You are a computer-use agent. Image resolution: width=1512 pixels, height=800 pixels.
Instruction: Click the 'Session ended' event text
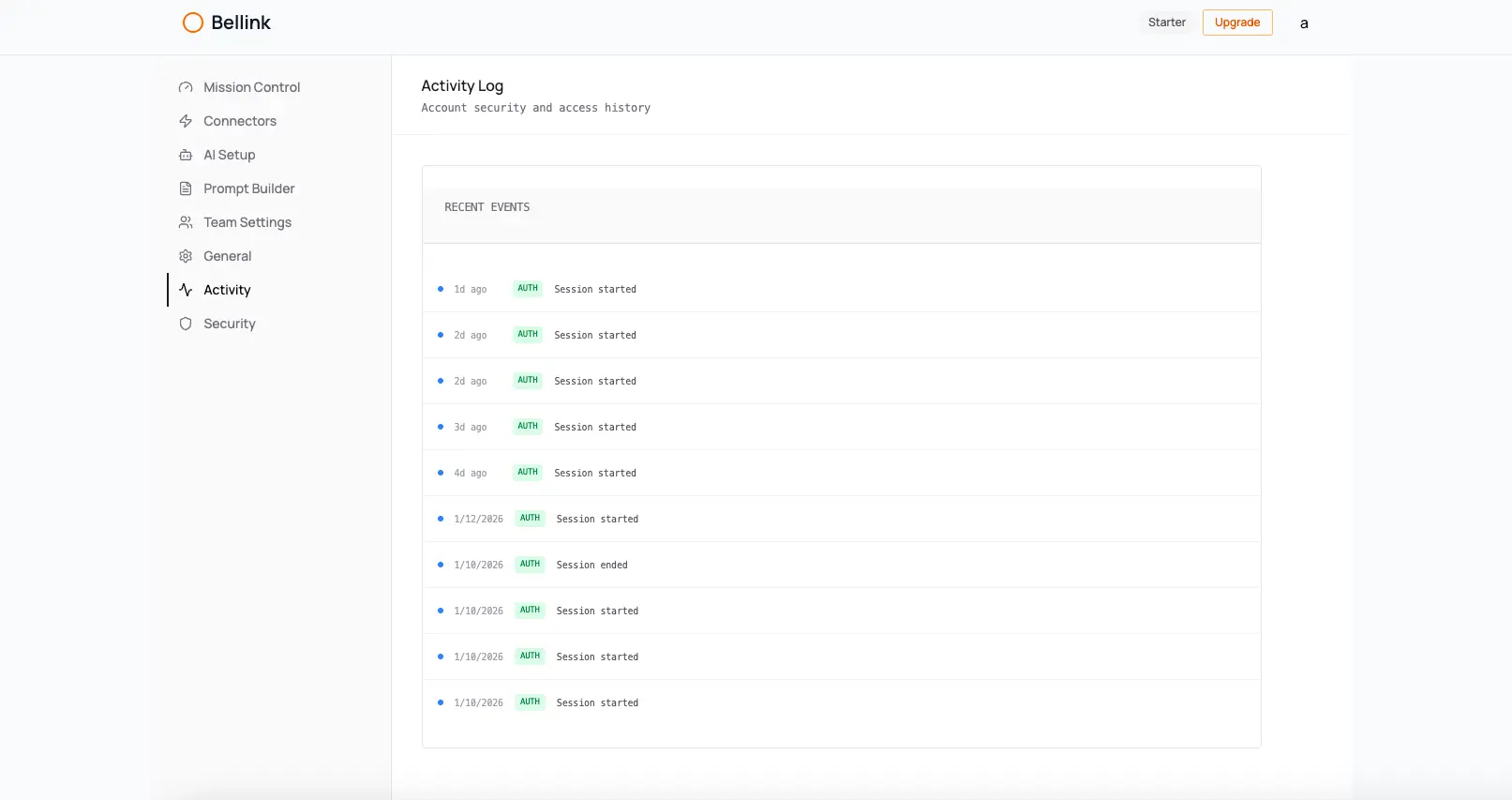coord(591,565)
